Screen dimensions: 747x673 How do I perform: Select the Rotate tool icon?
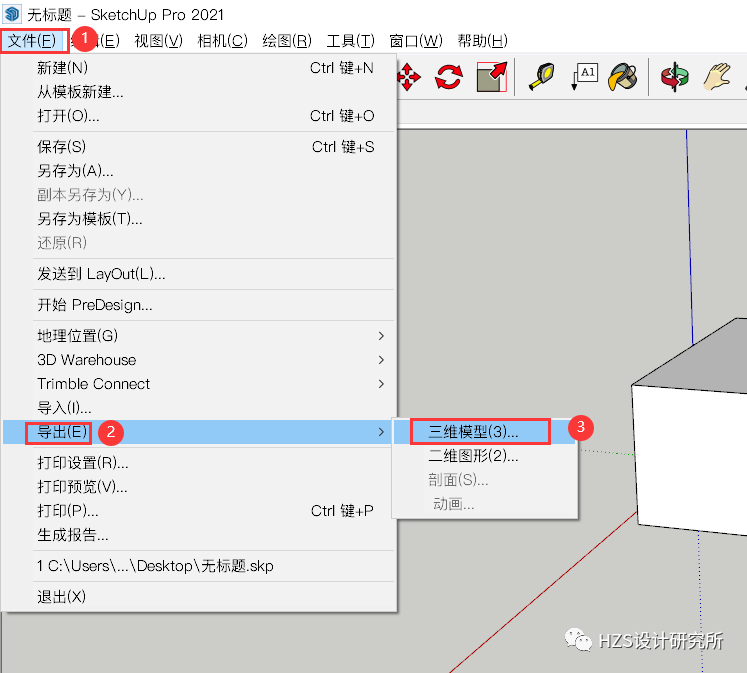[448, 77]
